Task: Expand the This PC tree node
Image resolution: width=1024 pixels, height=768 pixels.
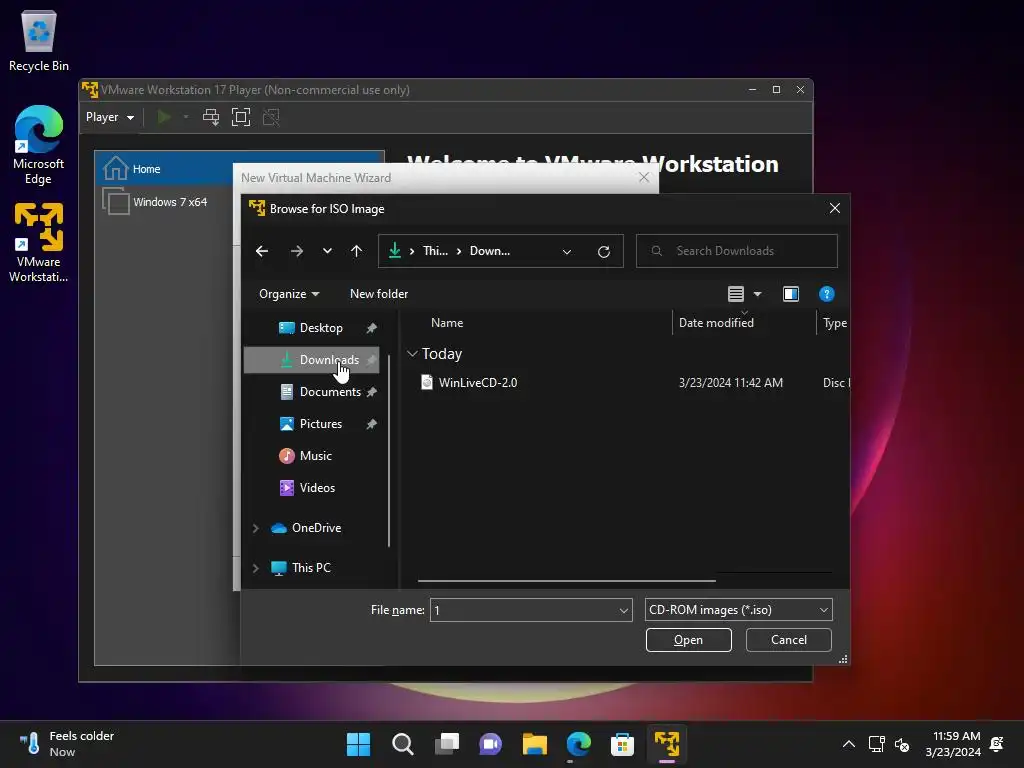Action: click(256, 568)
